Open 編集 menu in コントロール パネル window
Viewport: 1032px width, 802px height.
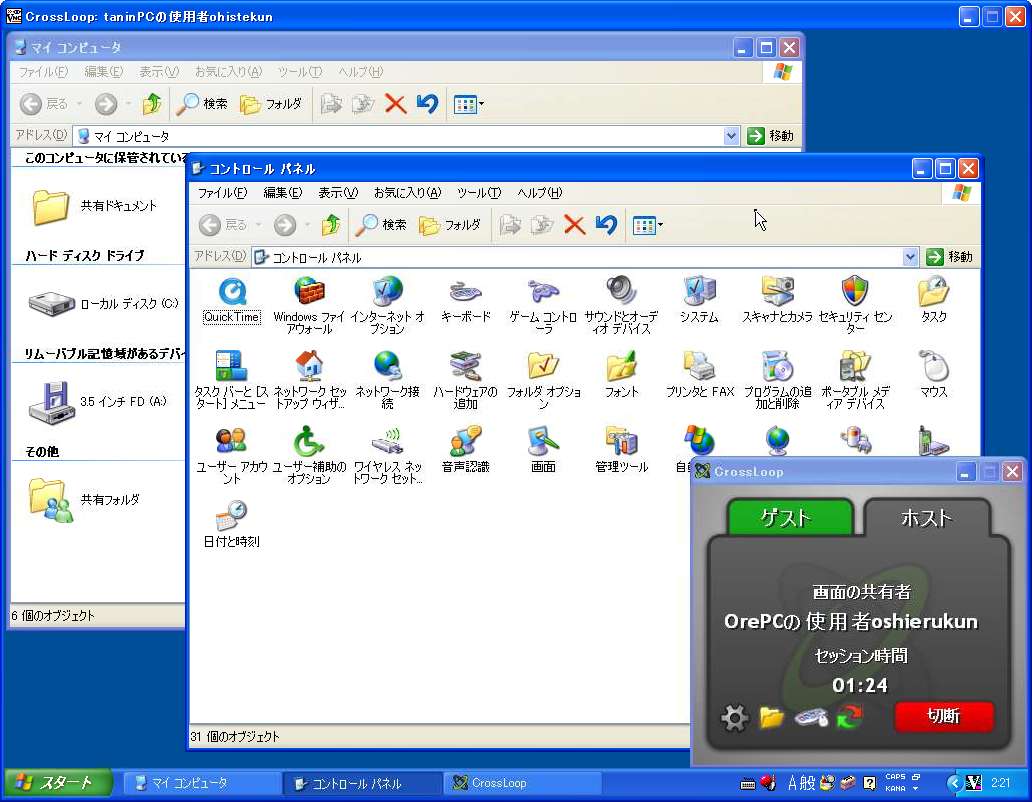(x=282, y=193)
